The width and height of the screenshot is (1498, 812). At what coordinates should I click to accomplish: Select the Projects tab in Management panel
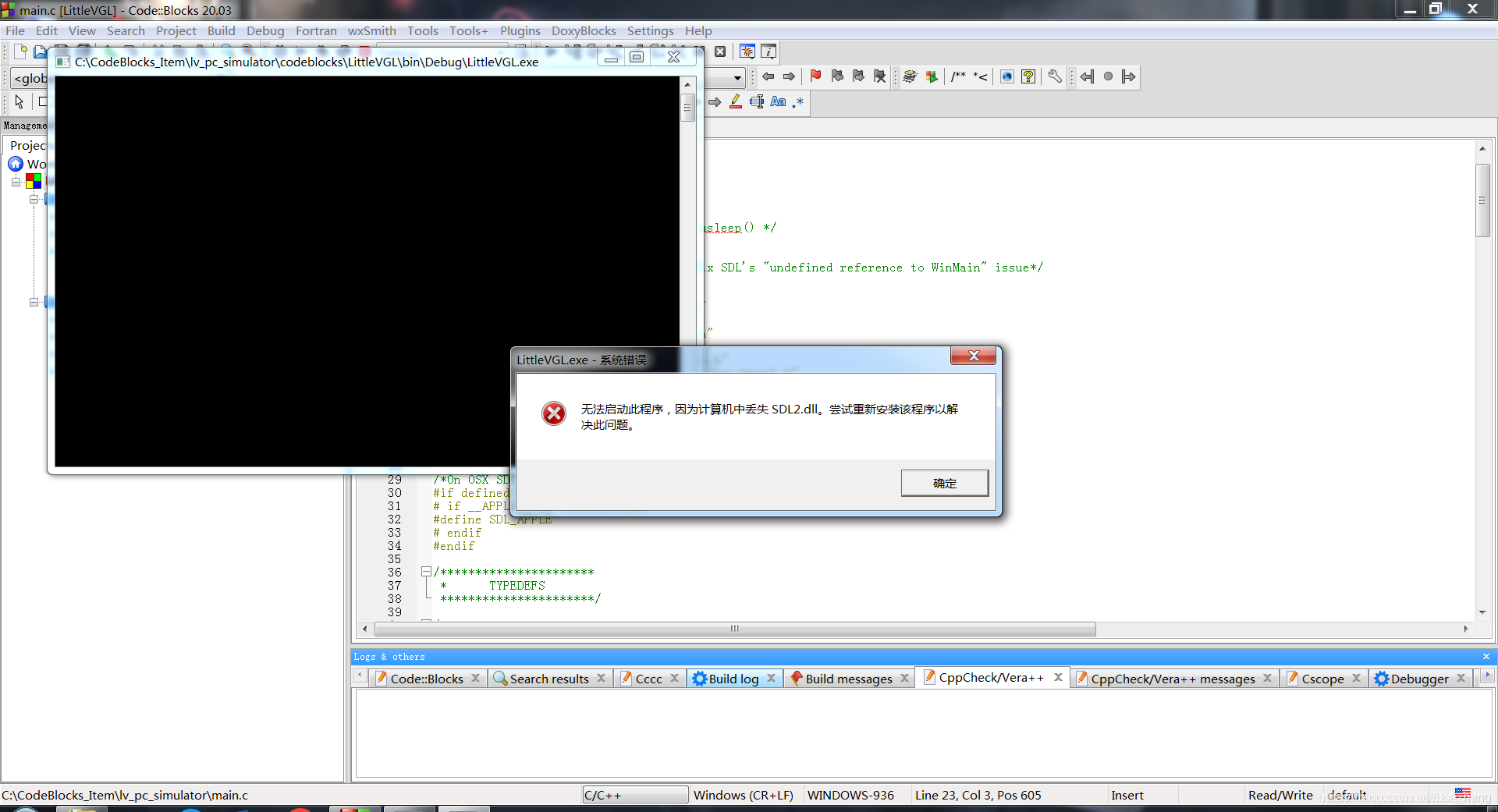28,145
